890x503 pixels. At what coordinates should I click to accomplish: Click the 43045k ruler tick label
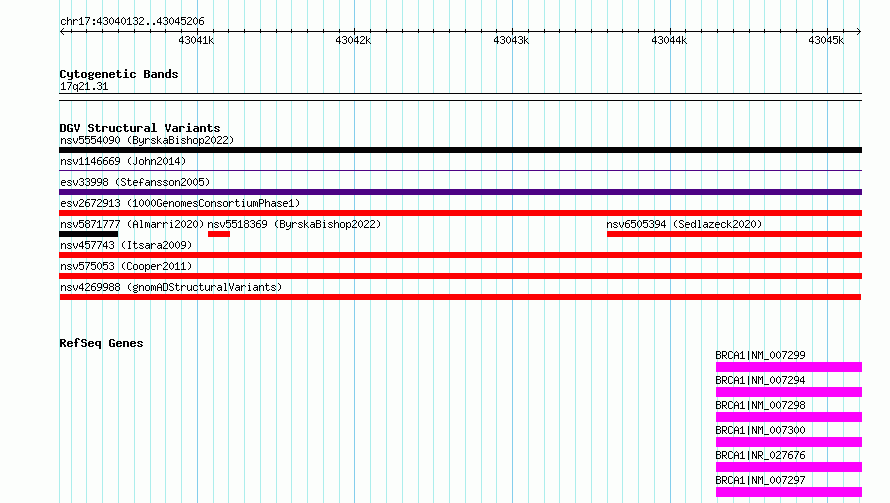(x=826, y=40)
